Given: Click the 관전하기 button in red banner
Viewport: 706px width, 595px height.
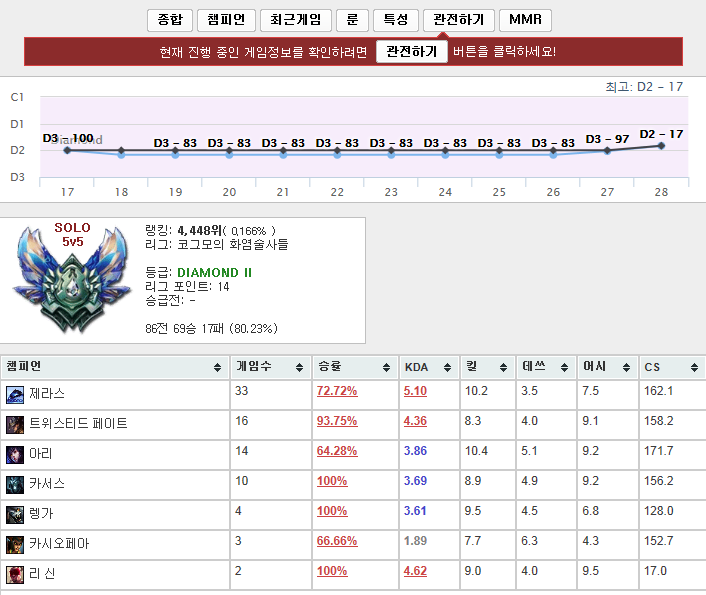Looking at the screenshot, I should tap(412, 51).
